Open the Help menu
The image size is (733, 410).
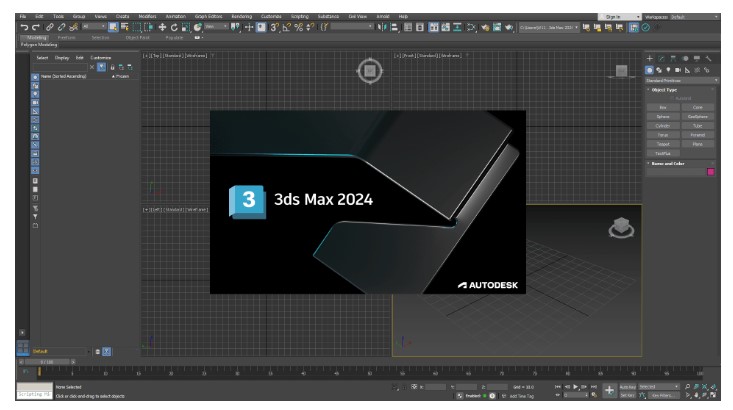pos(403,16)
